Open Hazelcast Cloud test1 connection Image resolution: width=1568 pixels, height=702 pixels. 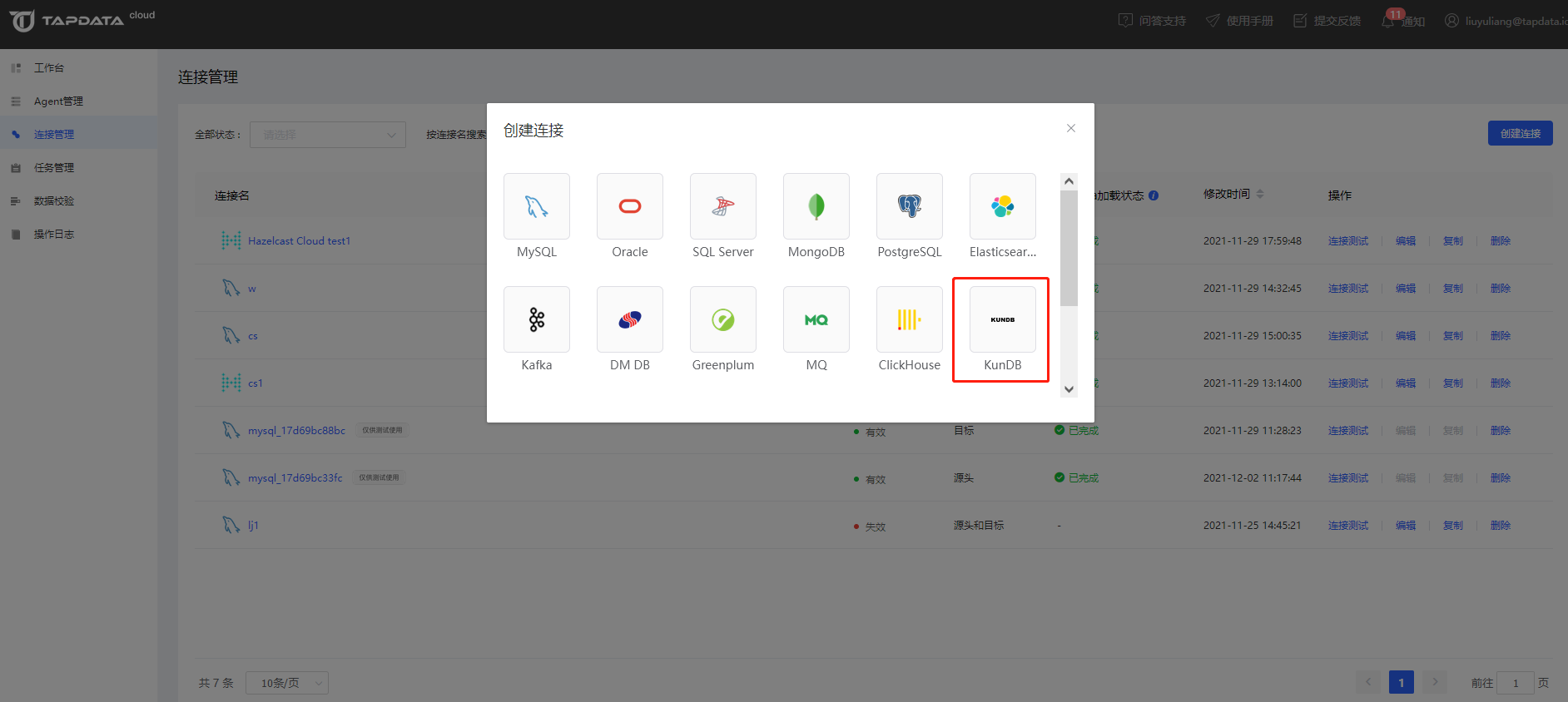[299, 241]
